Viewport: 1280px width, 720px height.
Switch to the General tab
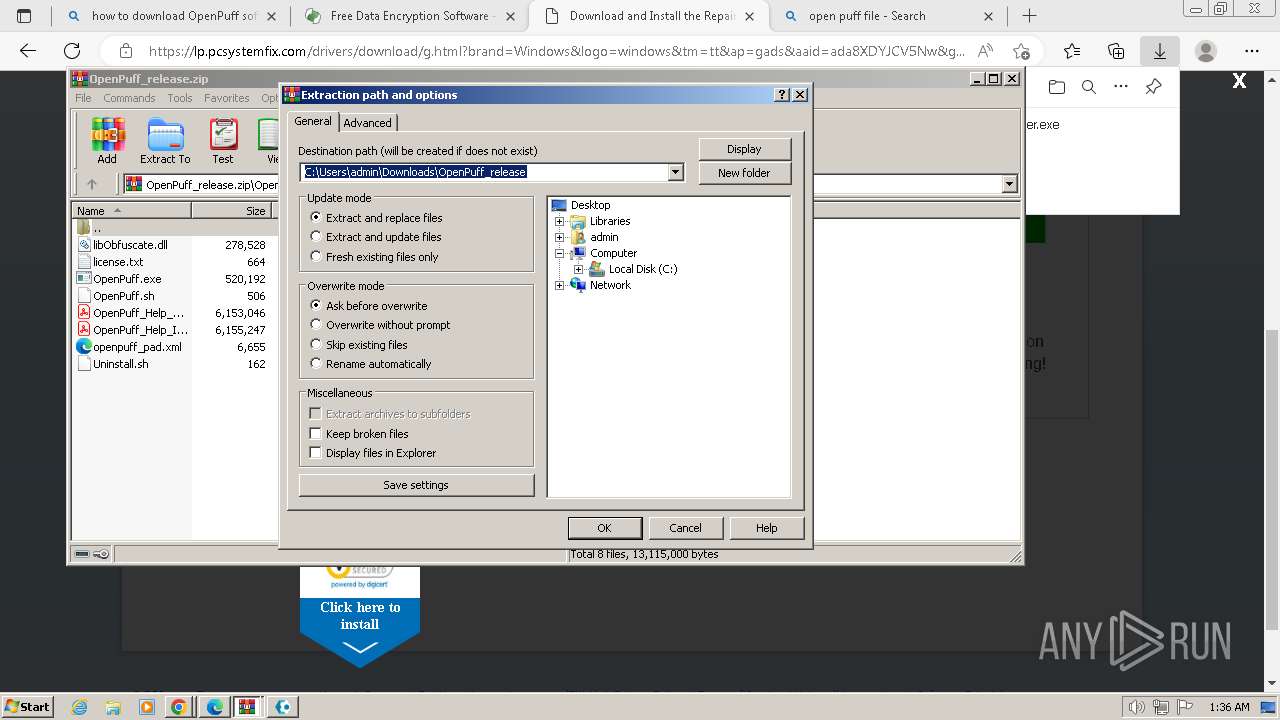coord(313,121)
